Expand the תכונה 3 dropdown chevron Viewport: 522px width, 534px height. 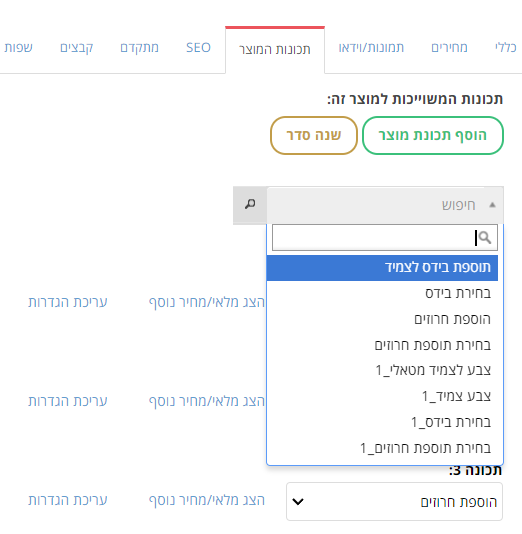[x=298, y=501]
